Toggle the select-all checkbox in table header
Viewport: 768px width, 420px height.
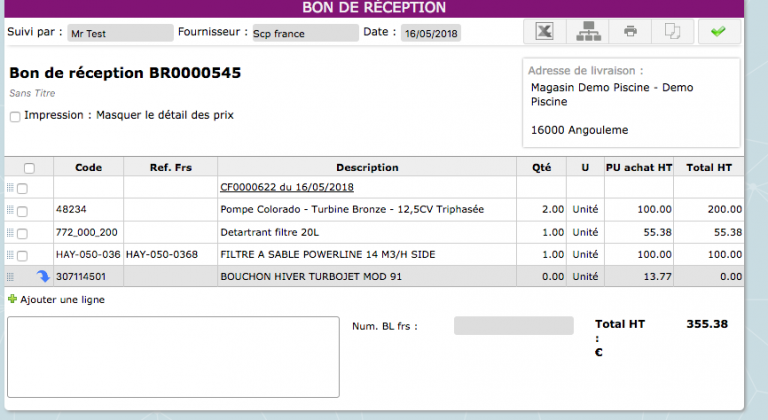click(29, 168)
